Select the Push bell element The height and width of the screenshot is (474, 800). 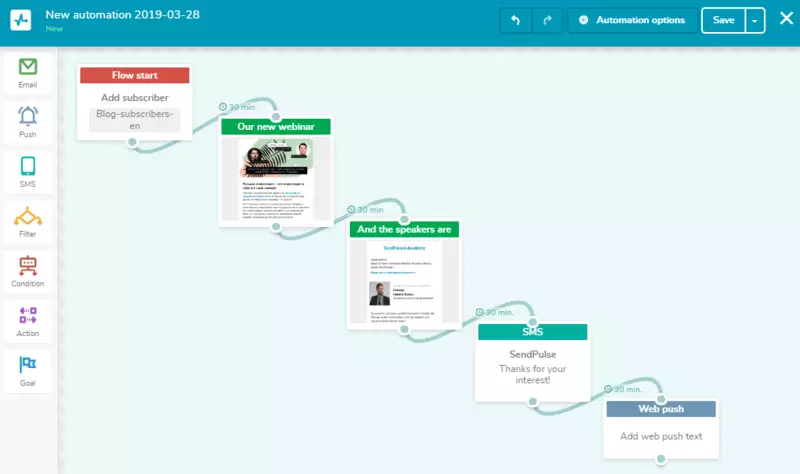click(28, 122)
